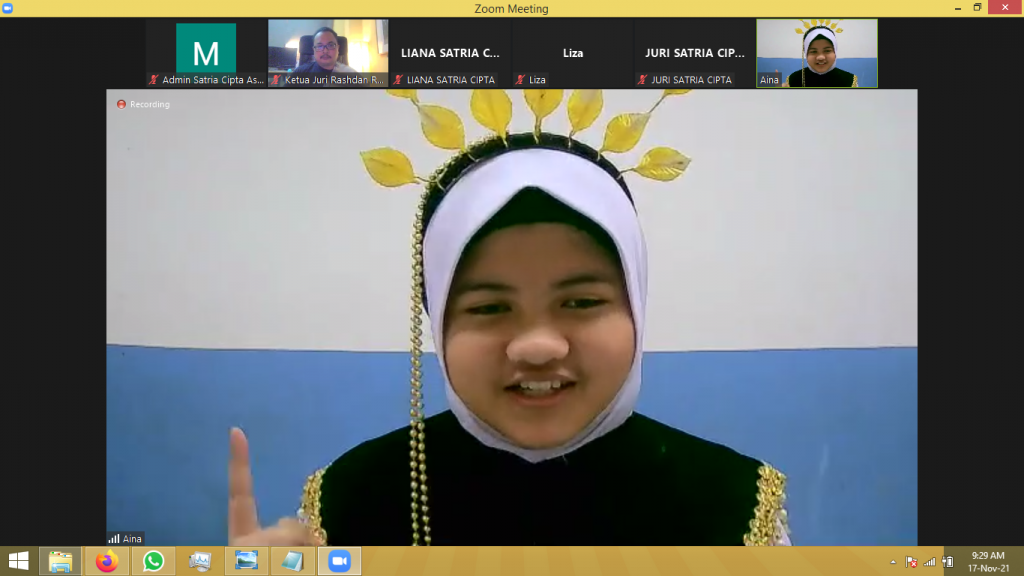Click the Zoom Meeting title bar text

click(512, 7)
